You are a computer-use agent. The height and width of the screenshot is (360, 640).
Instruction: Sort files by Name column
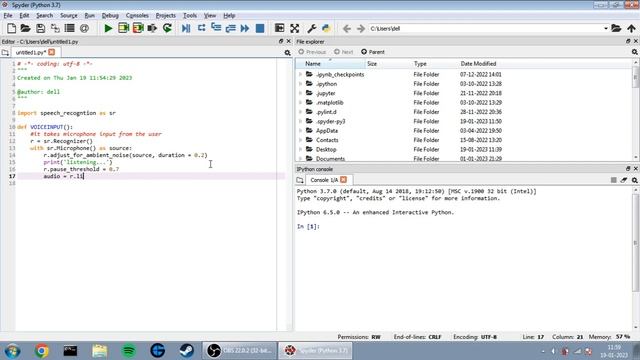coord(313,64)
